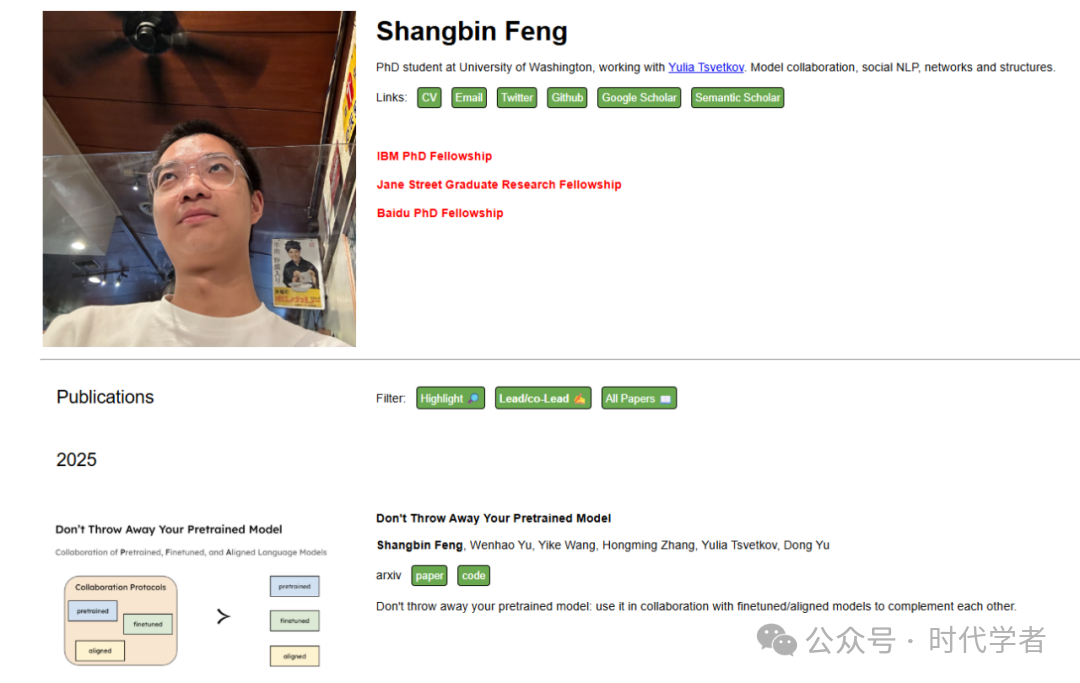Show only Lead/co-Lead papers
Viewport: 1080px width, 683px height.
pos(542,399)
